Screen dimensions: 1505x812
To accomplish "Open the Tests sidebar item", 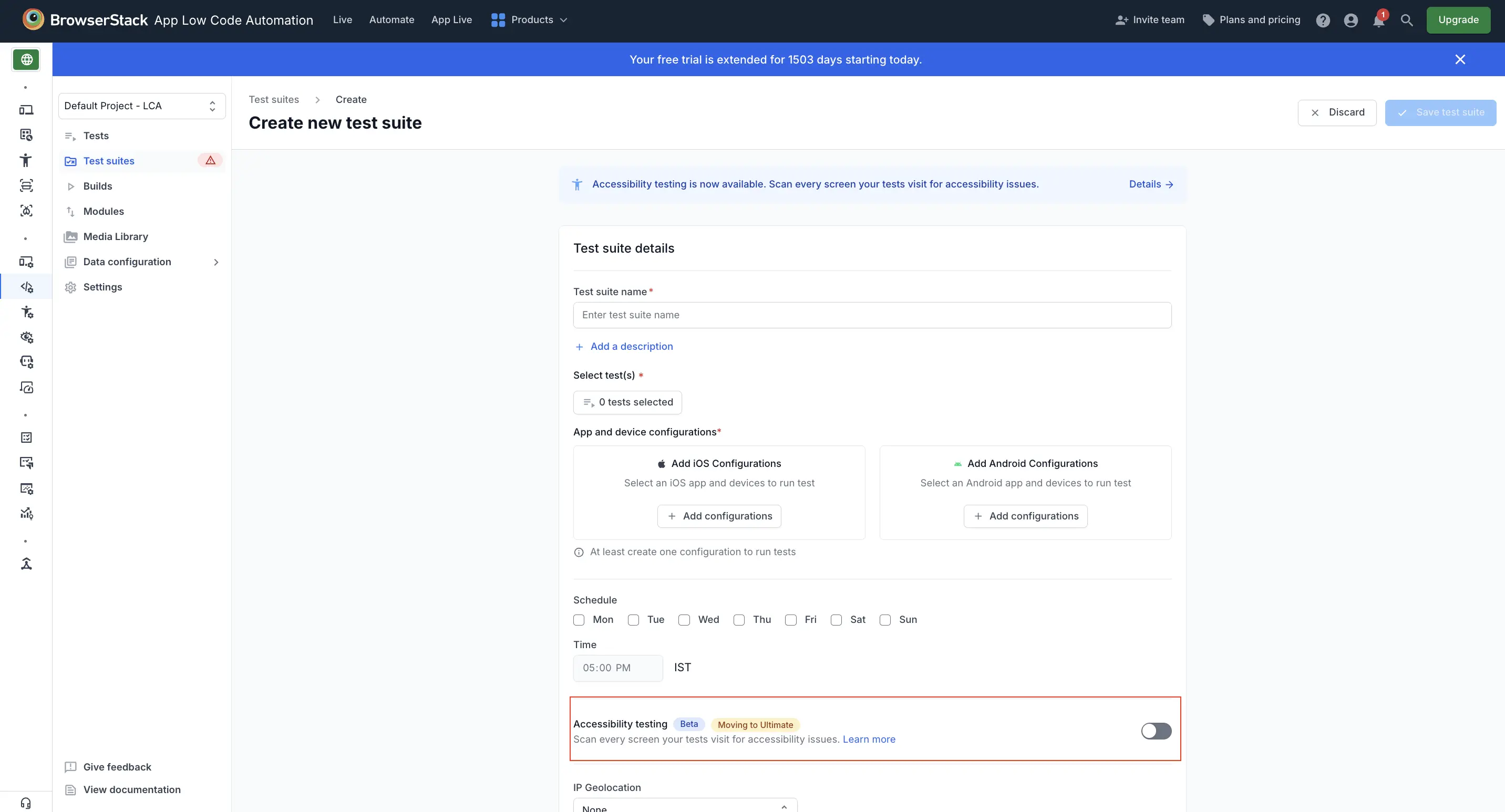I will [x=142, y=136].
